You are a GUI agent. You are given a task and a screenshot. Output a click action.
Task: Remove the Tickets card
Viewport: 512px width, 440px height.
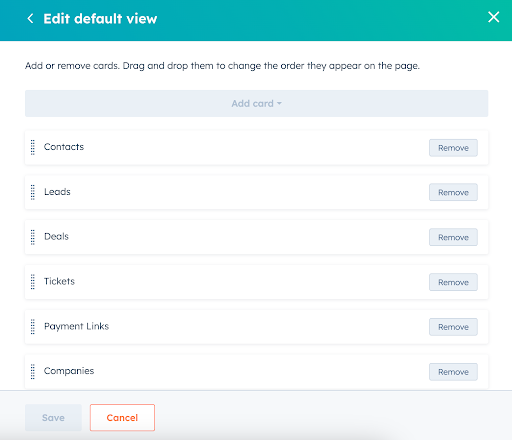tap(453, 282)
